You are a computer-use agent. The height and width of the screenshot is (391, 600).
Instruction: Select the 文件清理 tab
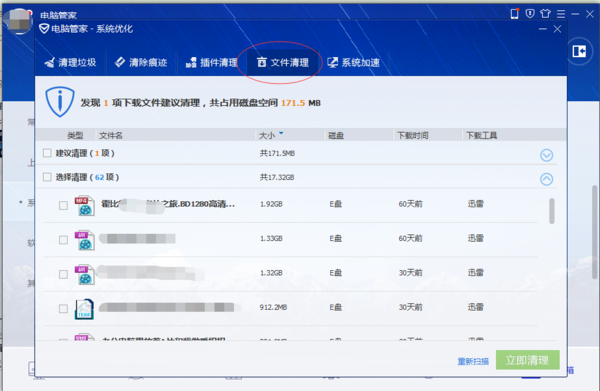tap(283, 62)
